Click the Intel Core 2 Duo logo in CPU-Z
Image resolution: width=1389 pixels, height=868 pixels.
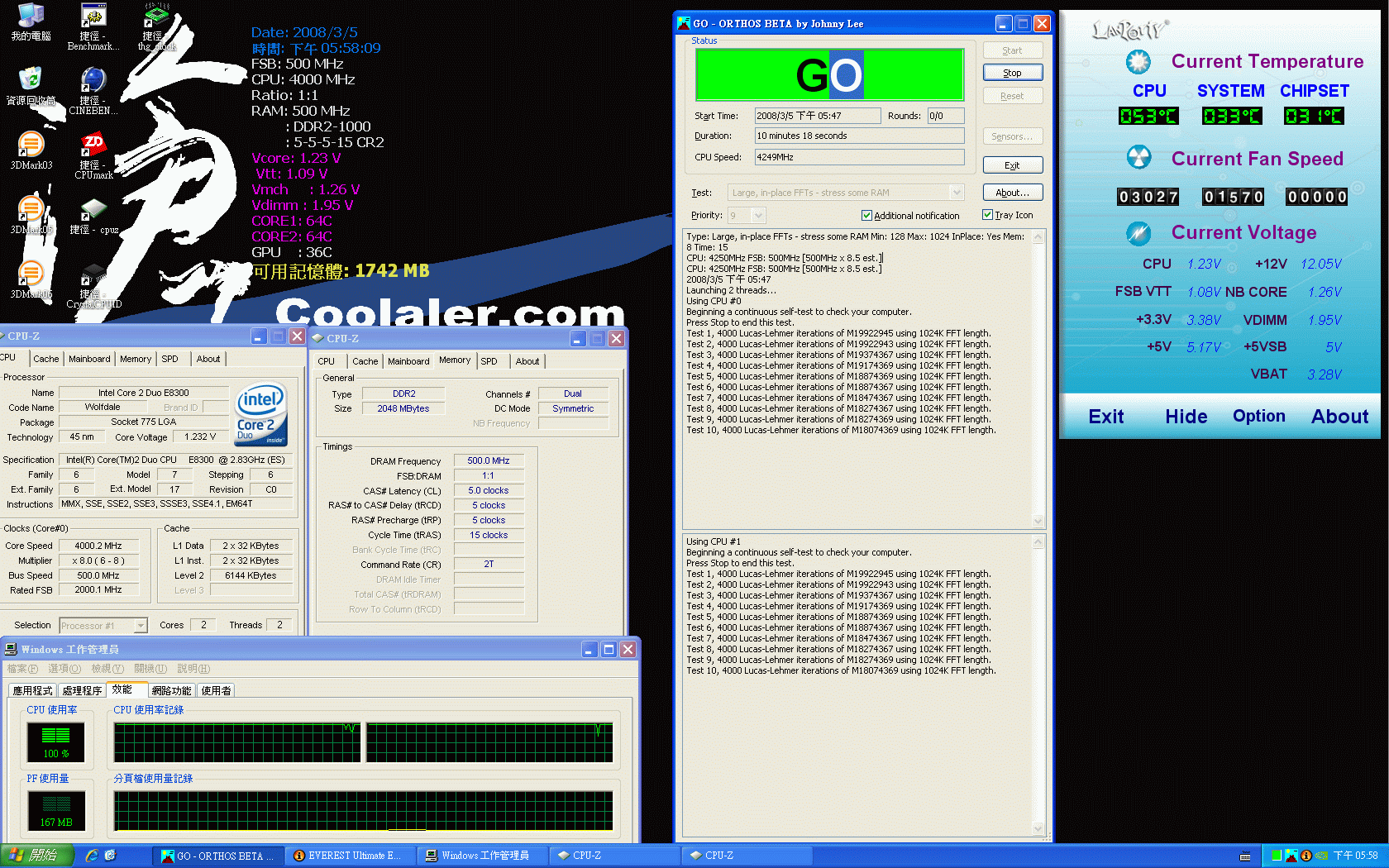(261, 413)
